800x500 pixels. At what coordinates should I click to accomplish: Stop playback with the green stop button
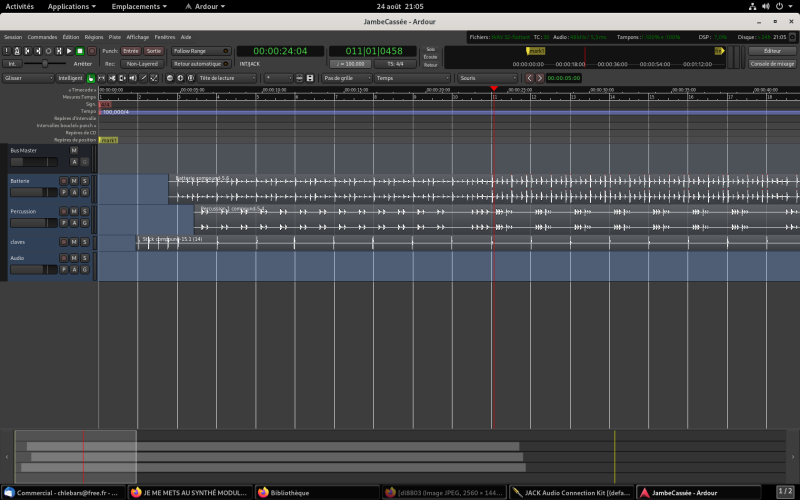click(x=80, y=50)
